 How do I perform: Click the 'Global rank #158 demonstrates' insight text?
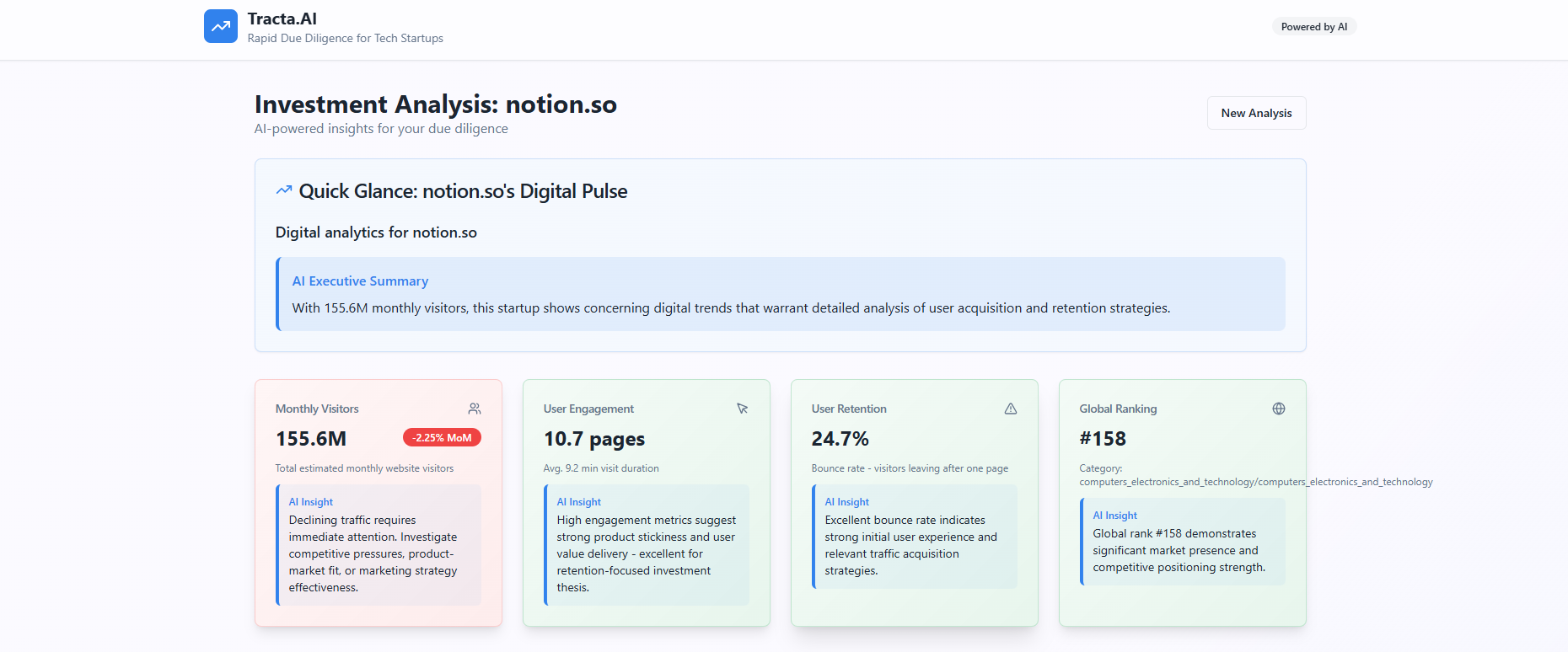pos(1179,550)
